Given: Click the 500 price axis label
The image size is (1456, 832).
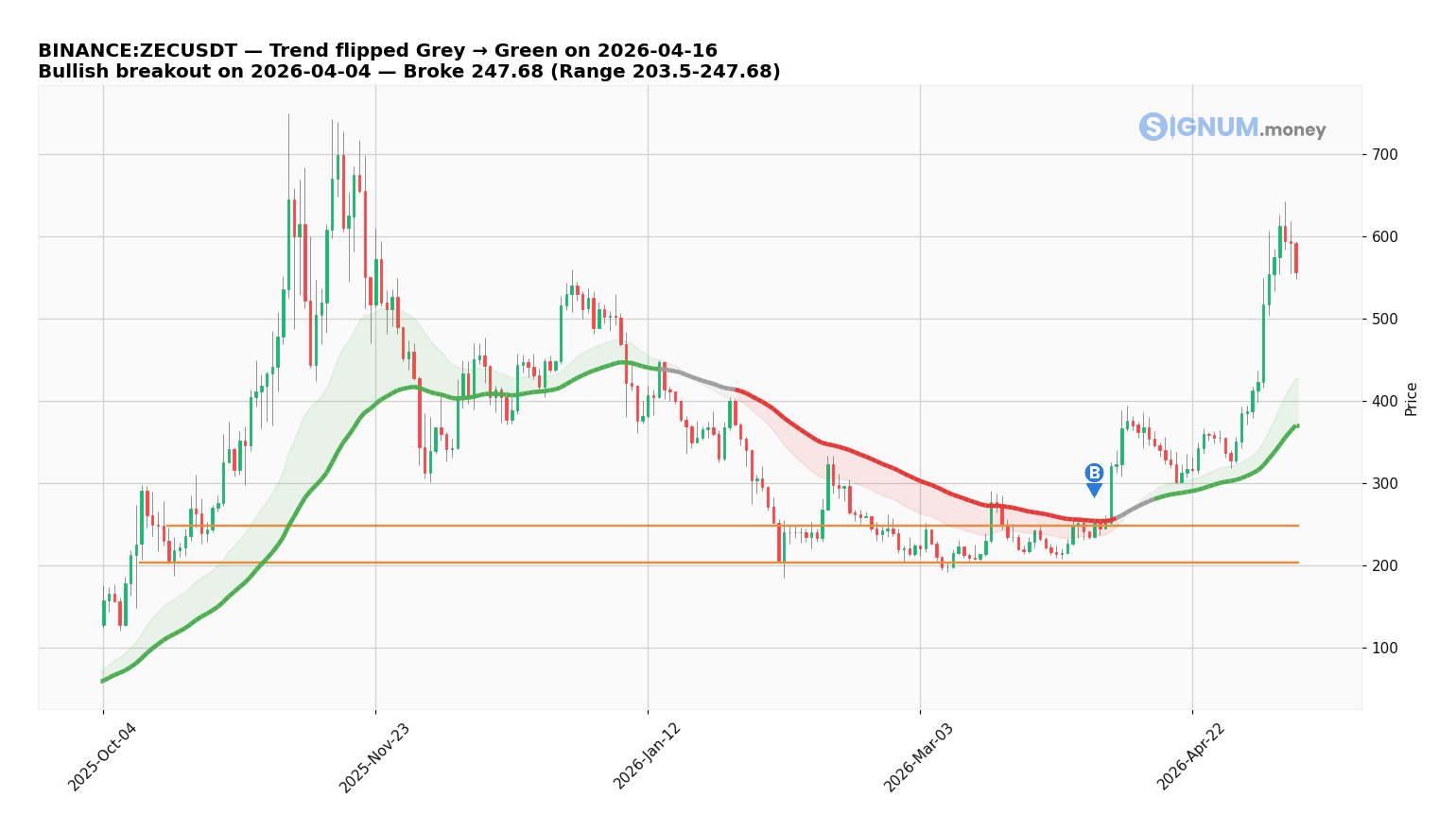Looking at the screenshot, I should [x=1385, y=319].
